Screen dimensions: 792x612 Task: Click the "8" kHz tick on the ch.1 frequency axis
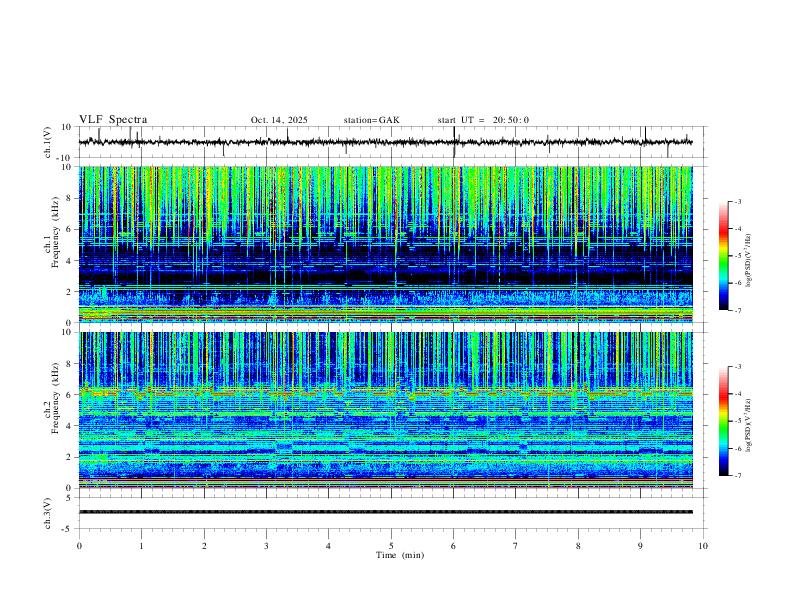69,198
